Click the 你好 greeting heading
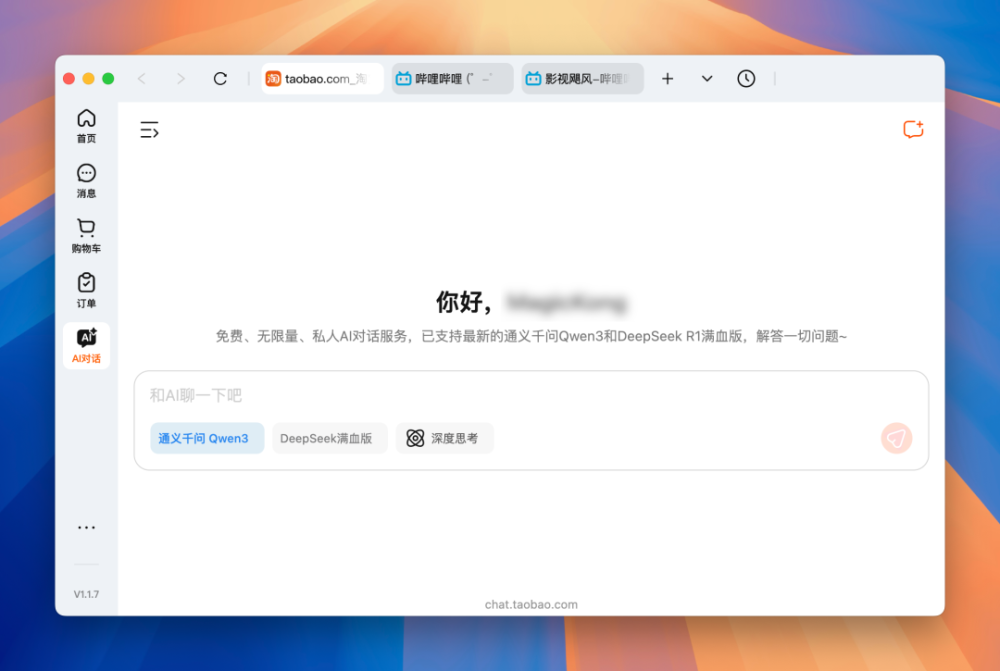The height and width of the screenshot is (671, 1000). pos(464,302)
